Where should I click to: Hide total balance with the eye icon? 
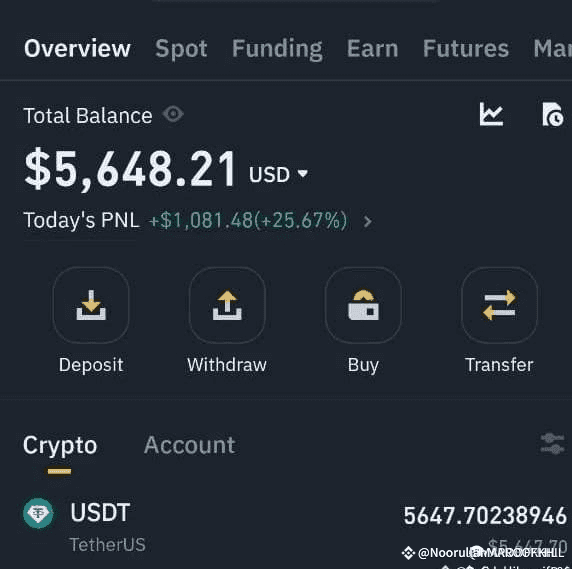[x=173, y=114]
